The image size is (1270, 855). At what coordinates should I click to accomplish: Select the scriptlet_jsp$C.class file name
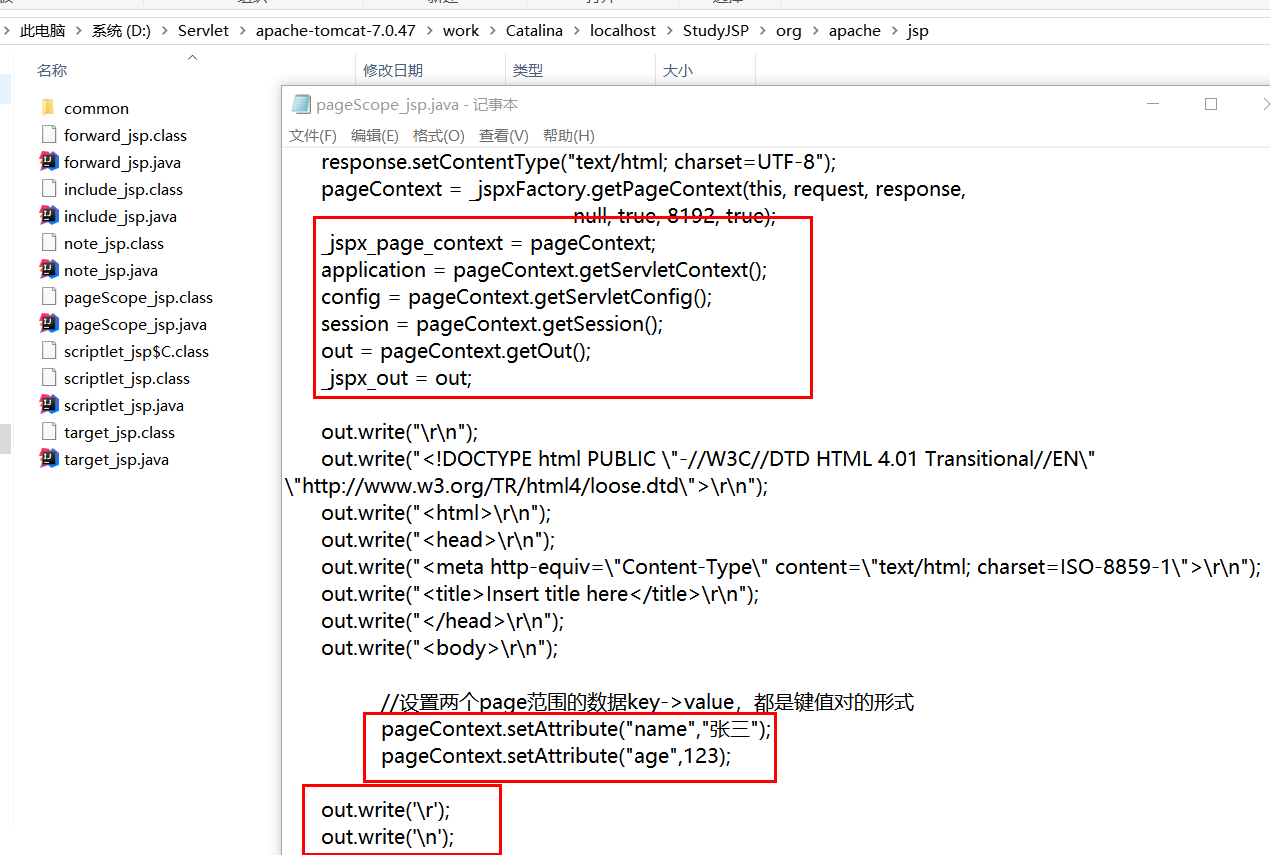(136, 351)
